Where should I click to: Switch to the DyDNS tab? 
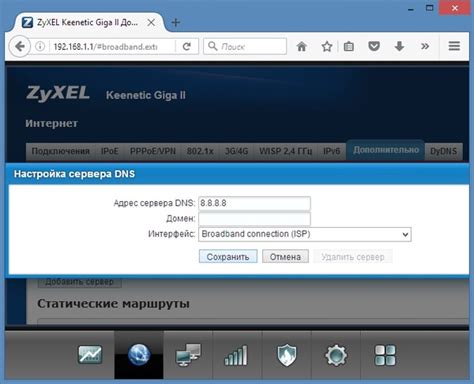pos(443,151)
